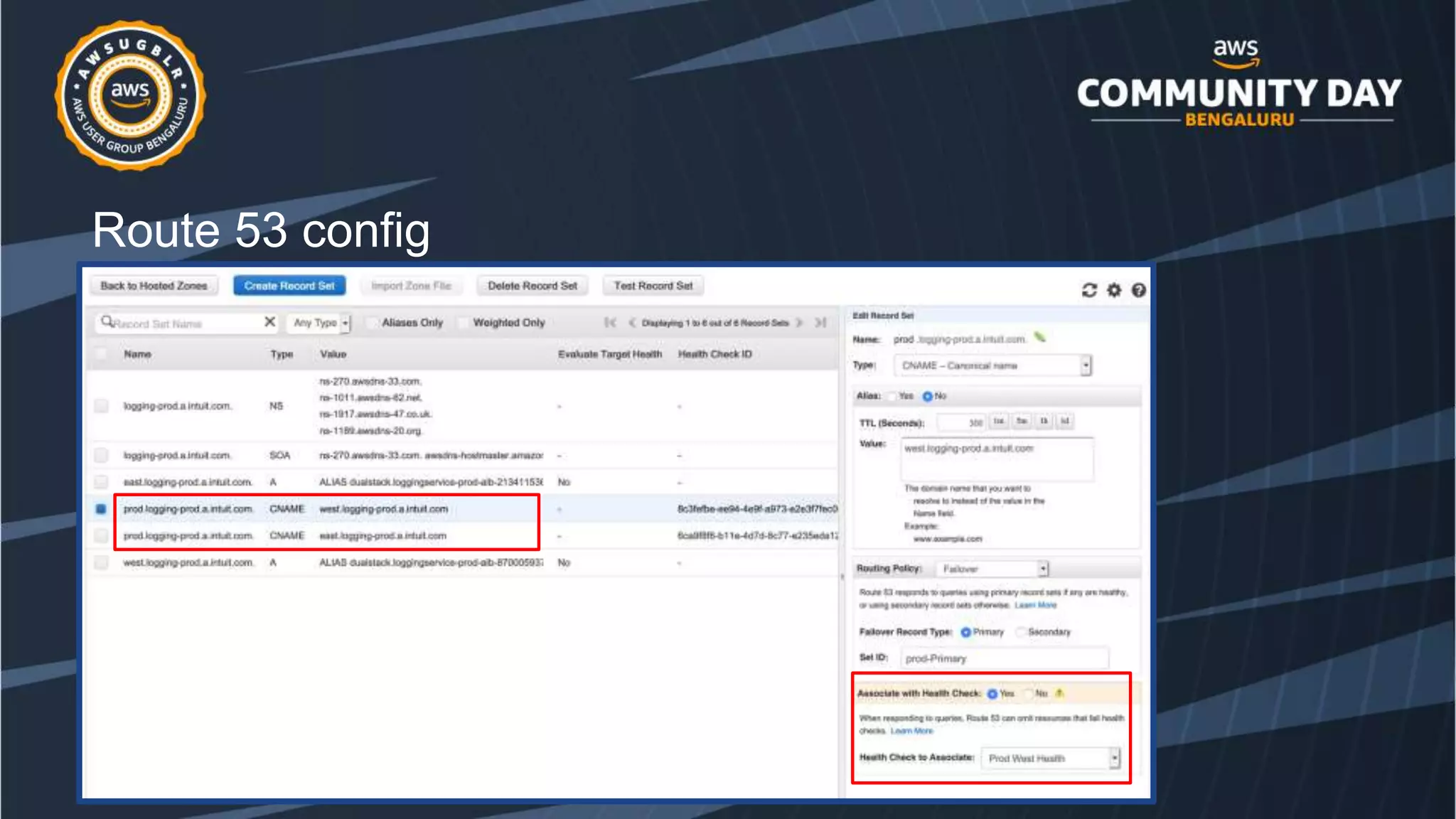This screenshot has width=1456, height=819.
Task: Click into the Set ID field
Action: tap(1004, 658)
